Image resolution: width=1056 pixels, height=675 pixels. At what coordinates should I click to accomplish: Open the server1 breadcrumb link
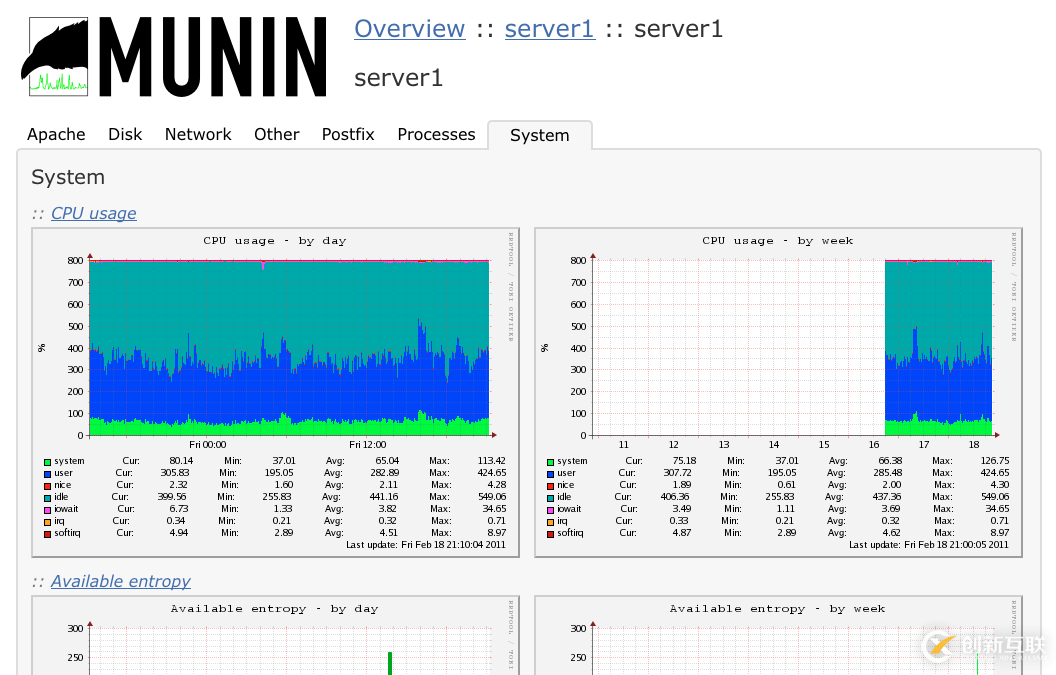[549, 28]
